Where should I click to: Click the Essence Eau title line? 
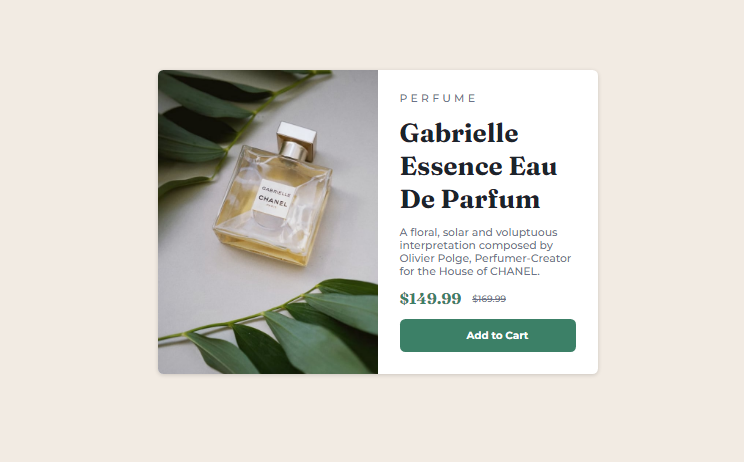tap(478, 166)
